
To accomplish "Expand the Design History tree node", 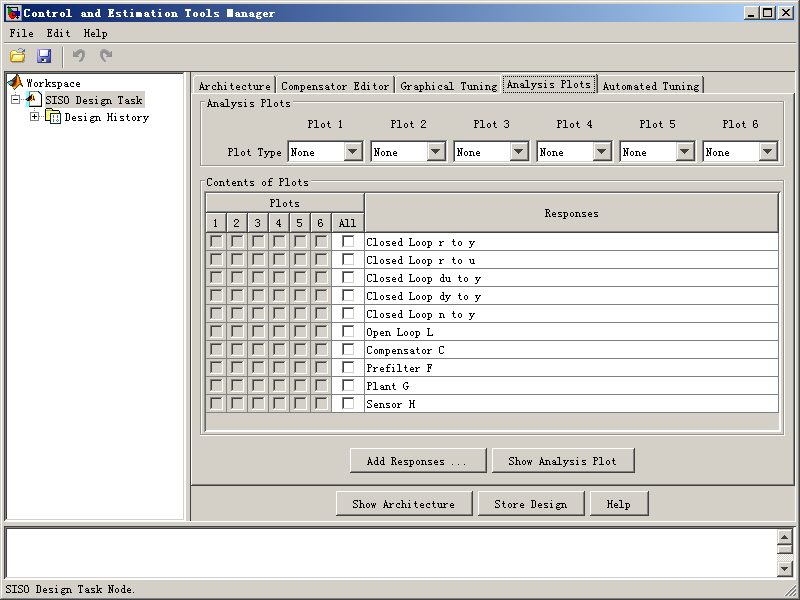I will (x=34, y=117).
